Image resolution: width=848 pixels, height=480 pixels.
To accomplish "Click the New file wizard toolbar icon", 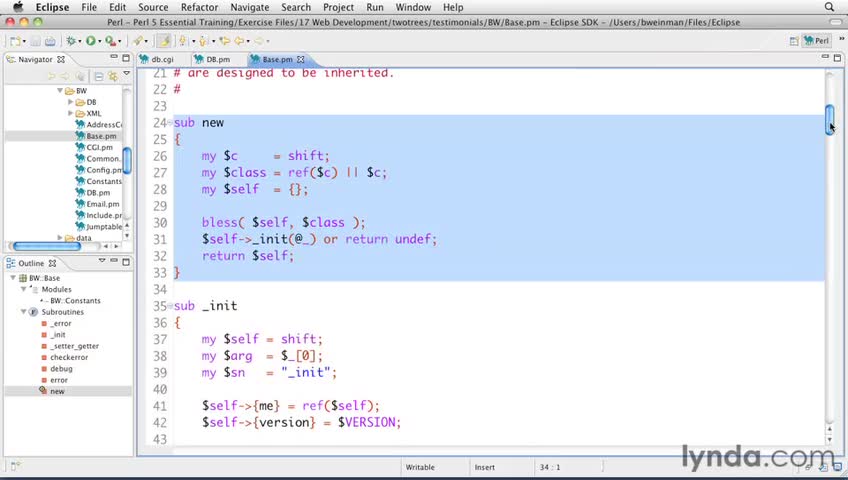I will point(15,41).
